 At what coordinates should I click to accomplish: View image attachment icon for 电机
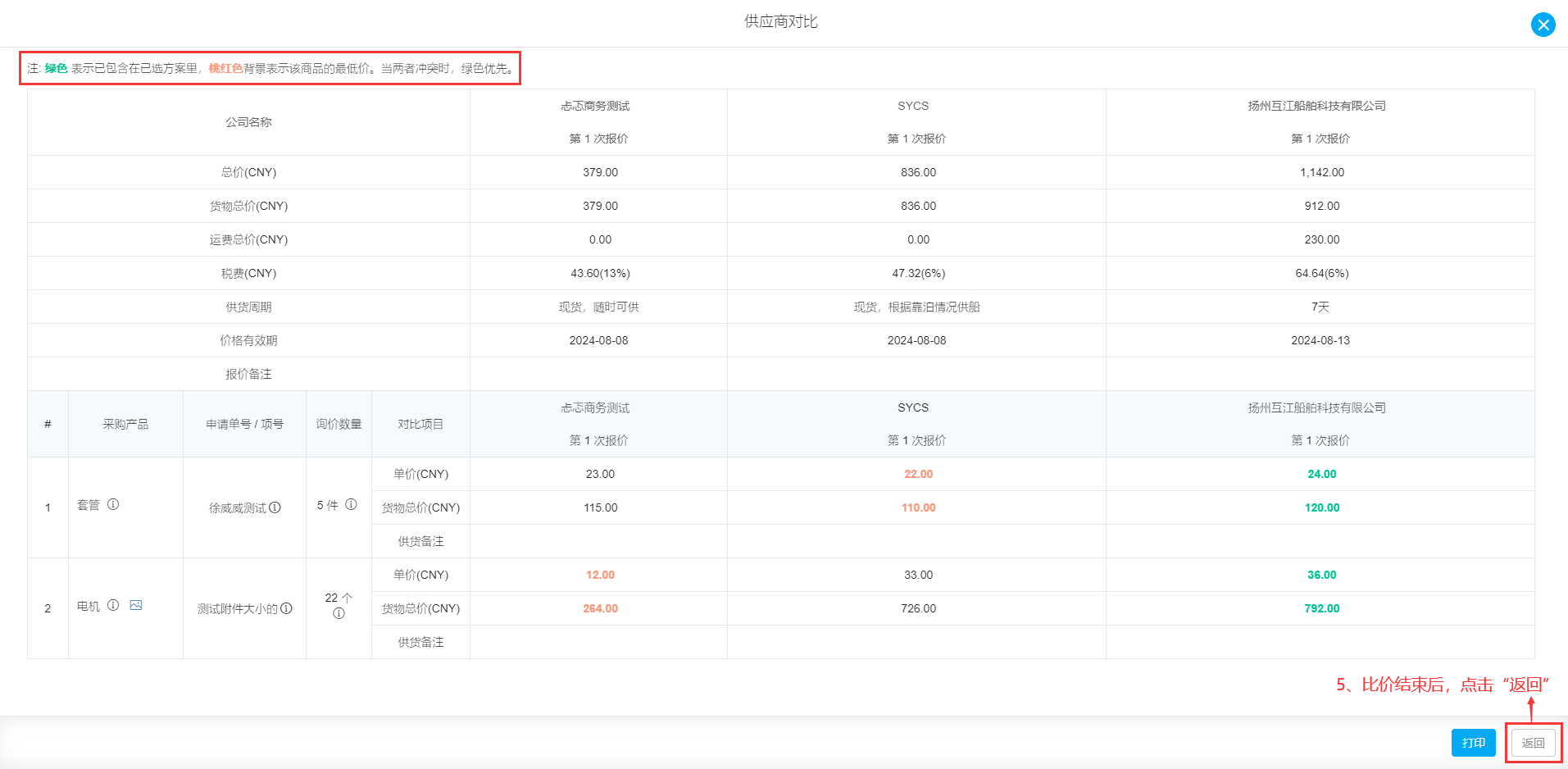pyautogui.click(x=136, y=605)
